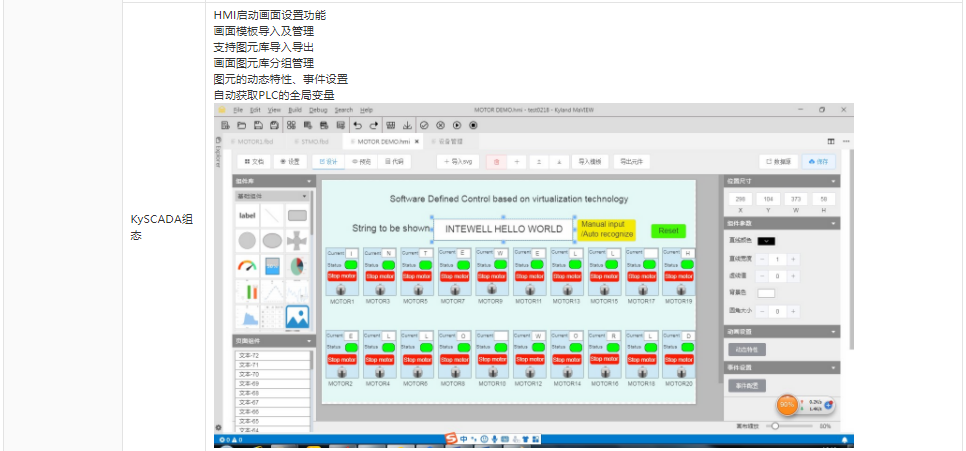Choose the image picture component
966x451 pixels.
[x=297, y=317]
